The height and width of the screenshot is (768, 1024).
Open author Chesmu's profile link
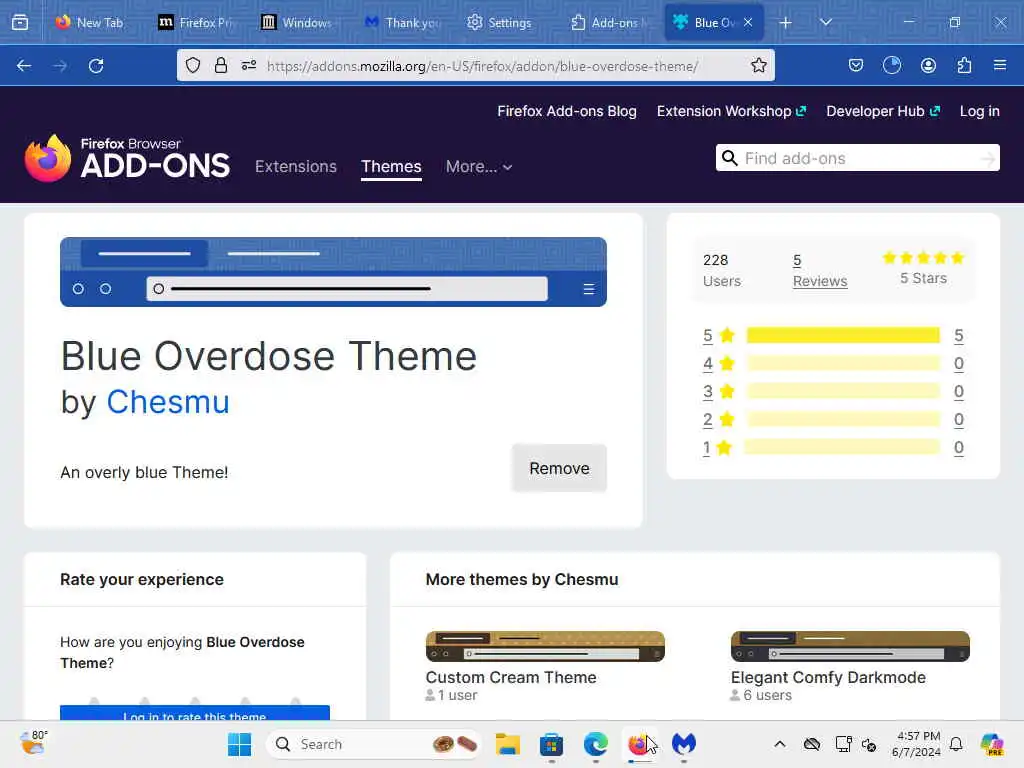168,402
